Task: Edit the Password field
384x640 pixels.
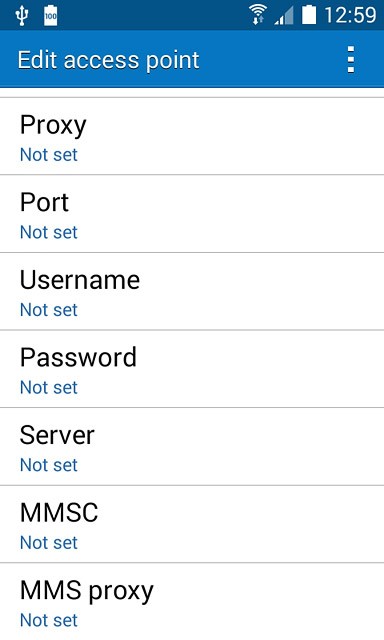Action: (x=192, y=369)
